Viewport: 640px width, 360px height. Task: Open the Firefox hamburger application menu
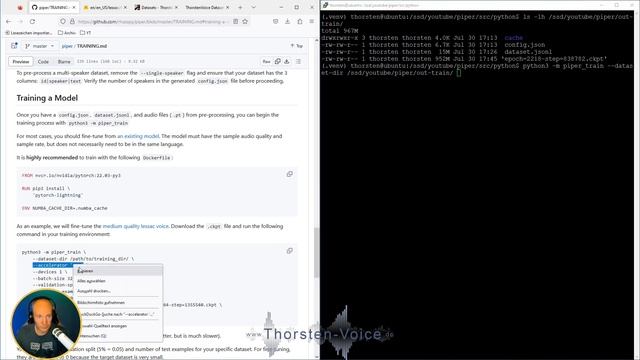[311, 21]
